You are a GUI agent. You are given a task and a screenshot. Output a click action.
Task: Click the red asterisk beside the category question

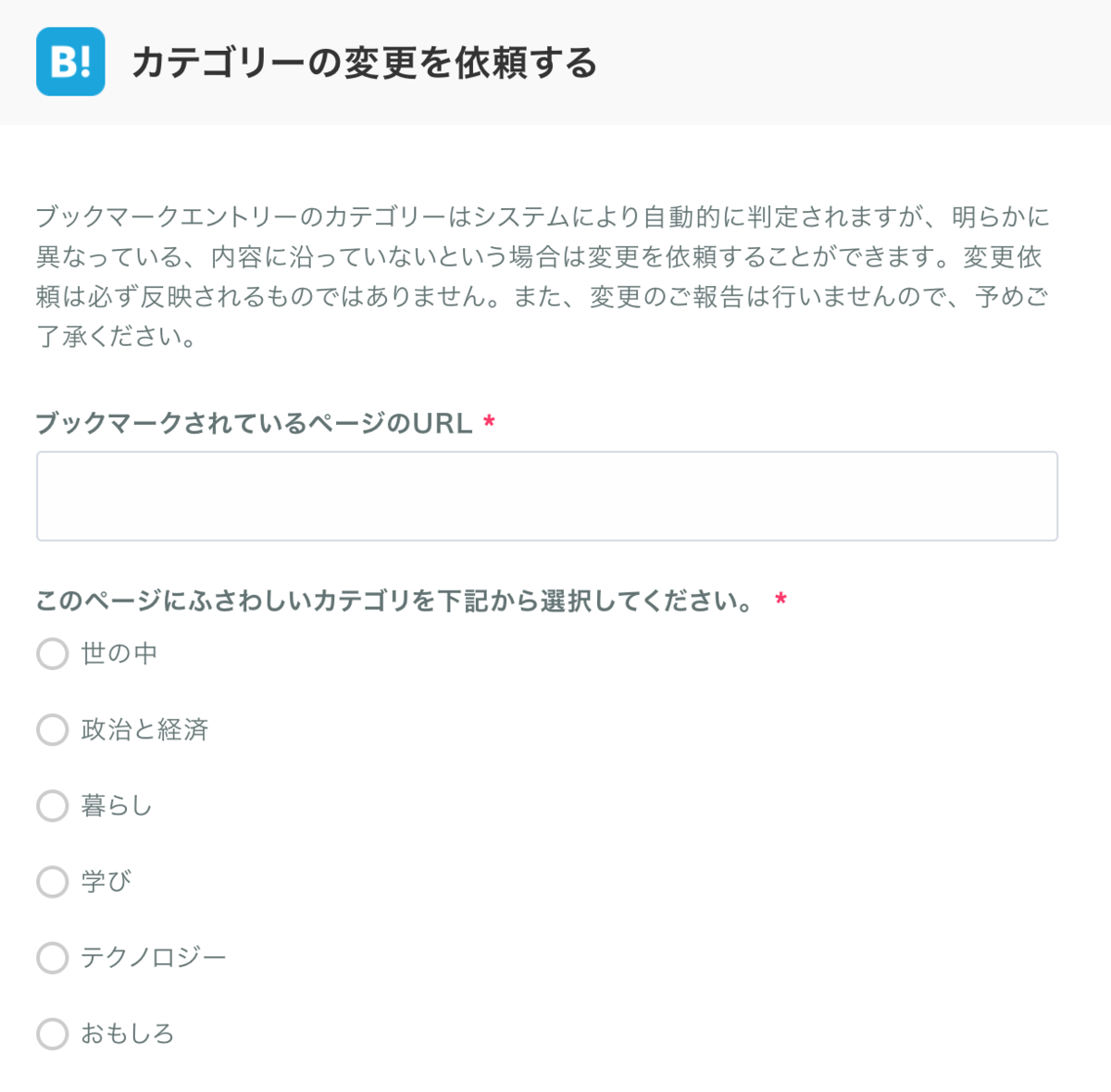781,600
